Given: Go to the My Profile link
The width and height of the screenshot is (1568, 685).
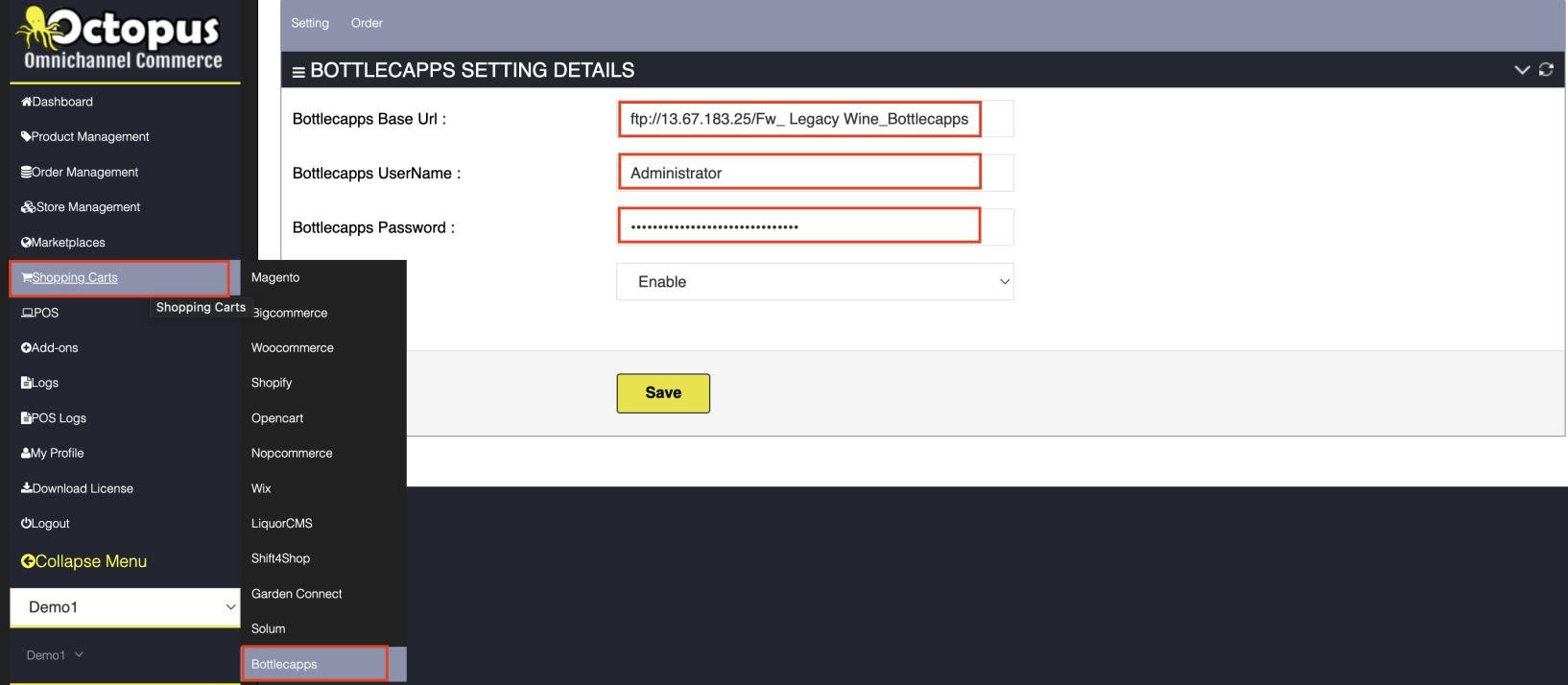Looking at the screenshot, I should [x=58, y=453].
